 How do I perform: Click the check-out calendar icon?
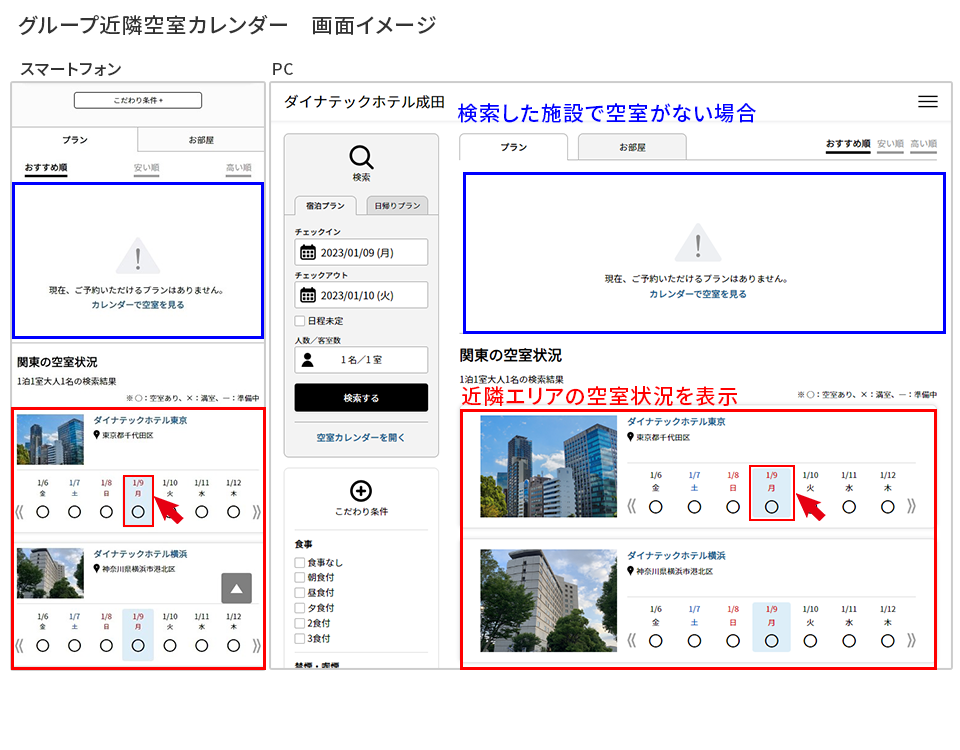click(x=308, y=295)
